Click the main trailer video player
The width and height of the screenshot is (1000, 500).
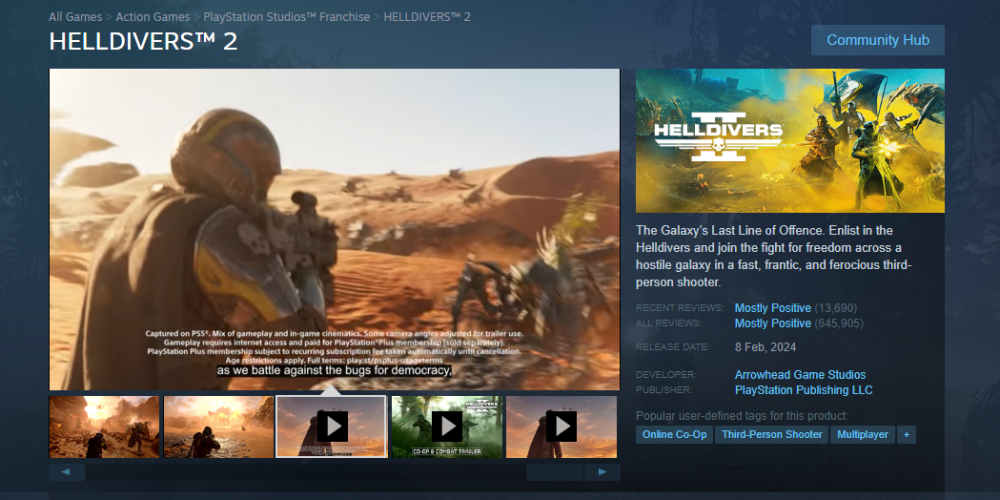[334, 229]
